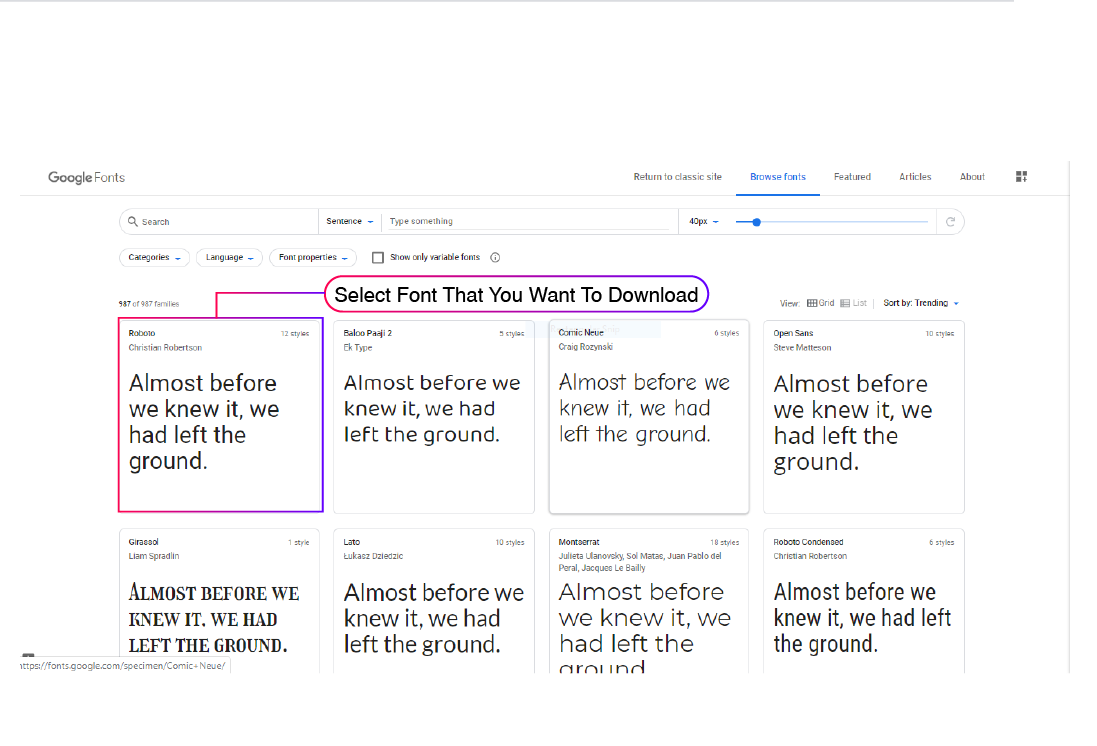Switch to Grid view
The width and height of the screenshot is (1097, 746).
tap(821, 303)
